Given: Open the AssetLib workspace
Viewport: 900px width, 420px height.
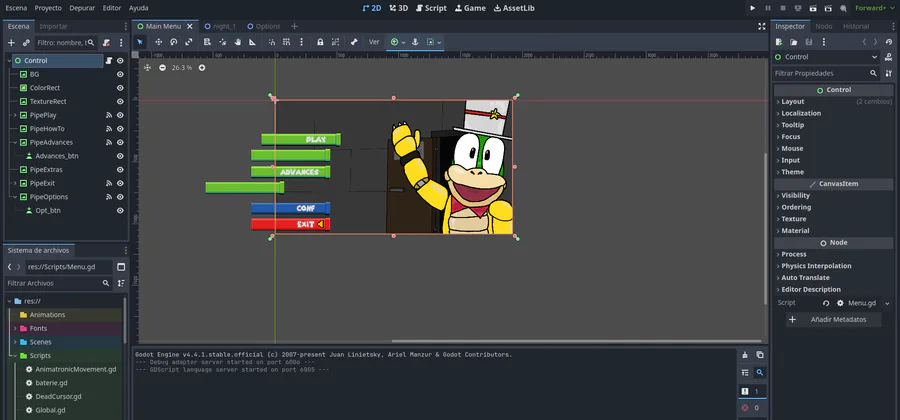Looking at the screenshot, I should [x=514, y=8].
